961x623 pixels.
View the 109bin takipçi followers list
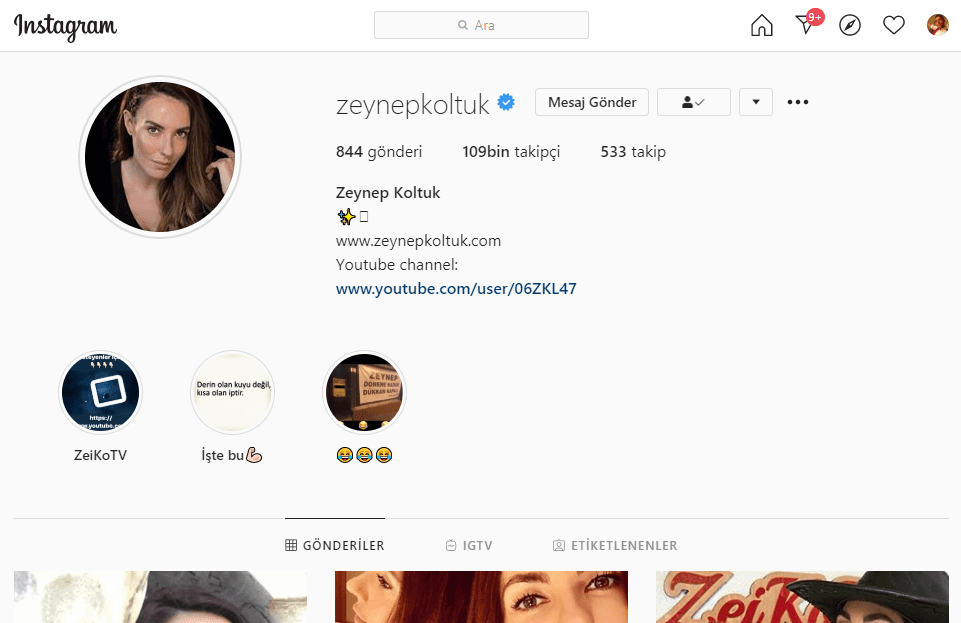511,152
